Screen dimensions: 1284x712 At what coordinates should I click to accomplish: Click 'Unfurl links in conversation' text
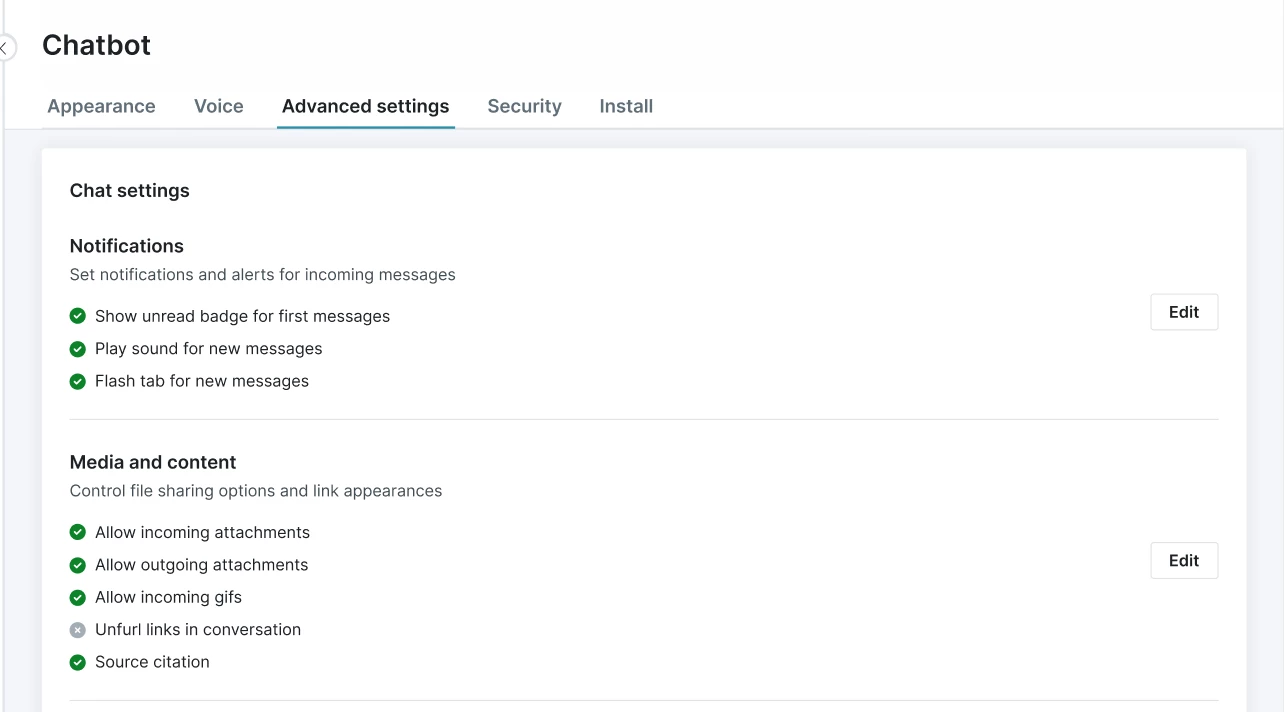pos(198,630)
